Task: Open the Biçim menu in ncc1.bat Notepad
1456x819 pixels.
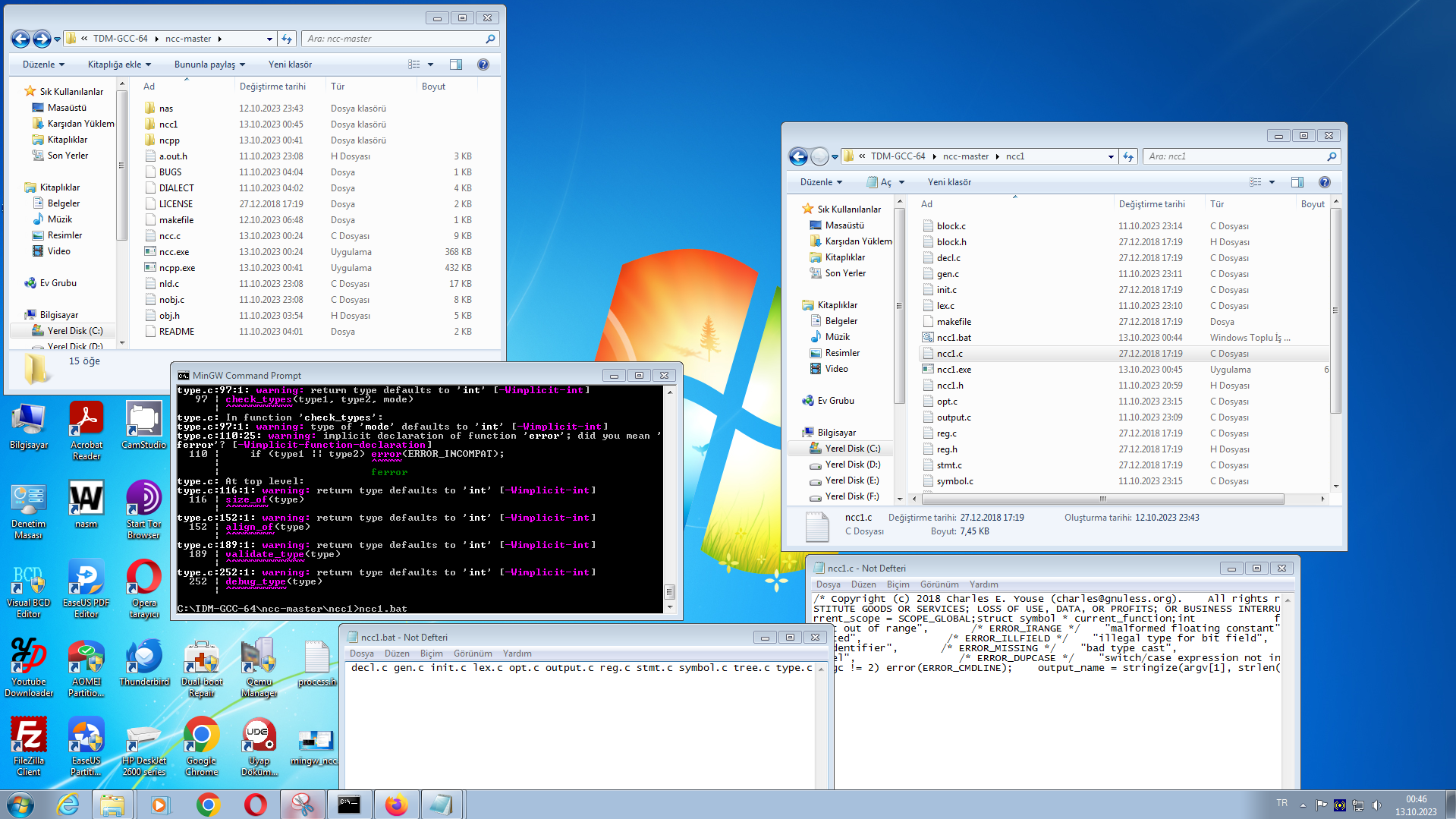Action: click(x=431, y=654)
